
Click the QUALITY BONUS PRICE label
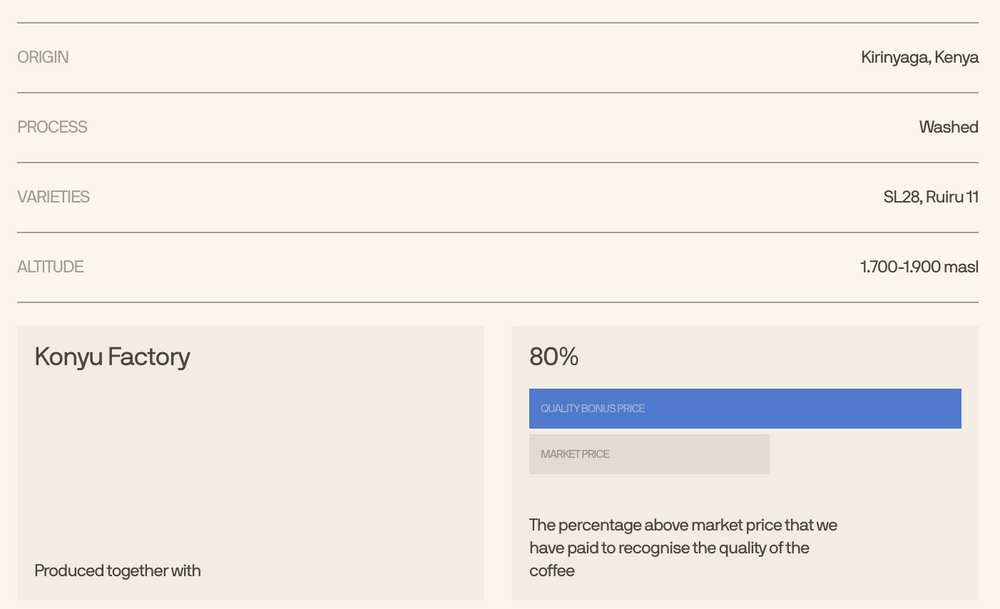(592, 409)
